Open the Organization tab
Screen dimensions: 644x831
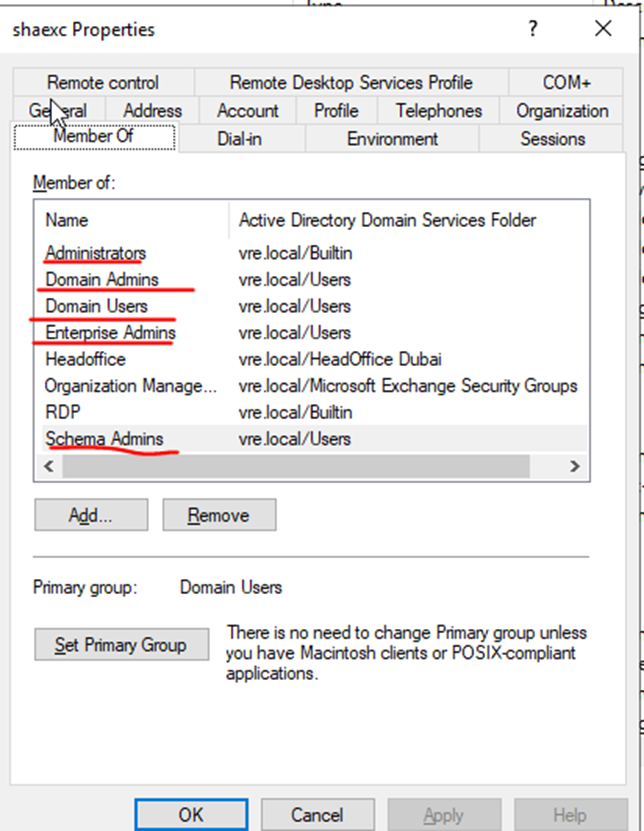562,111
